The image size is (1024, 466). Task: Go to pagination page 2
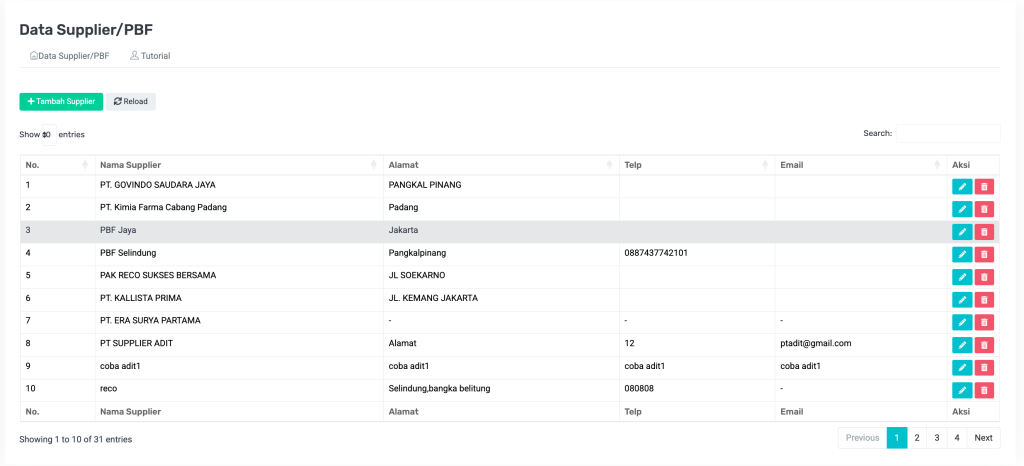coord(917,438)
